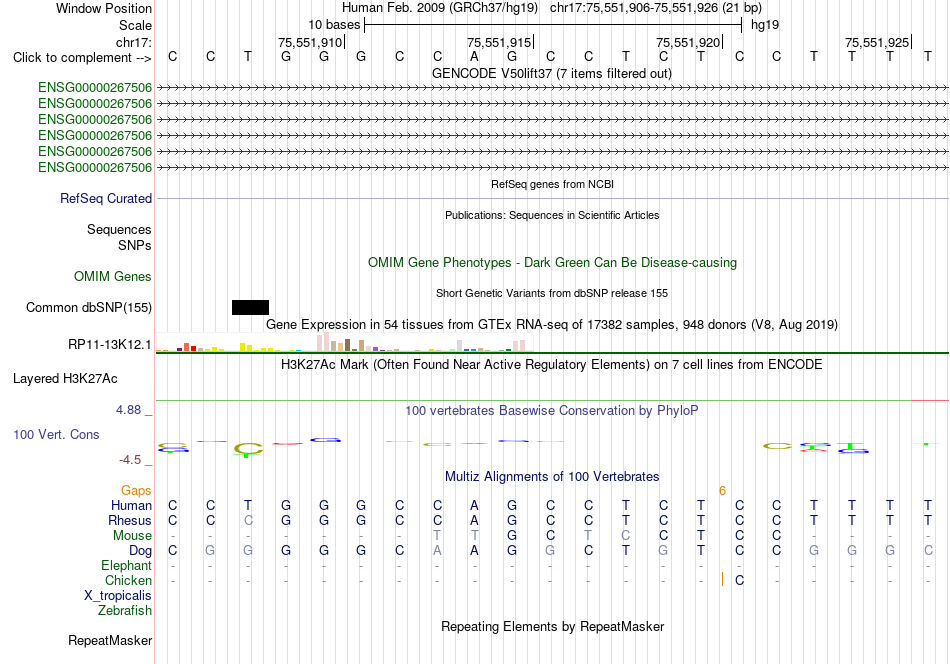Select the Zebrafish alignment row label

pyautogui.click(x=125, y=610)
